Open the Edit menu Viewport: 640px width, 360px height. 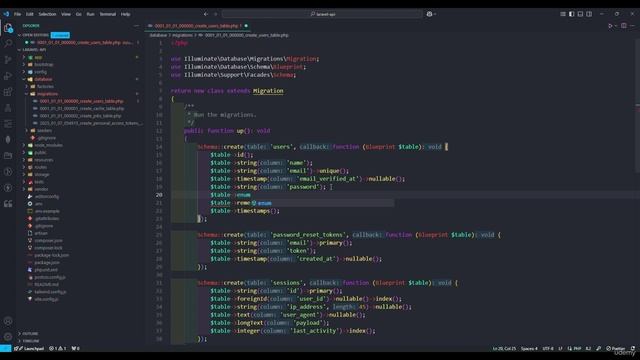(30, 14)
